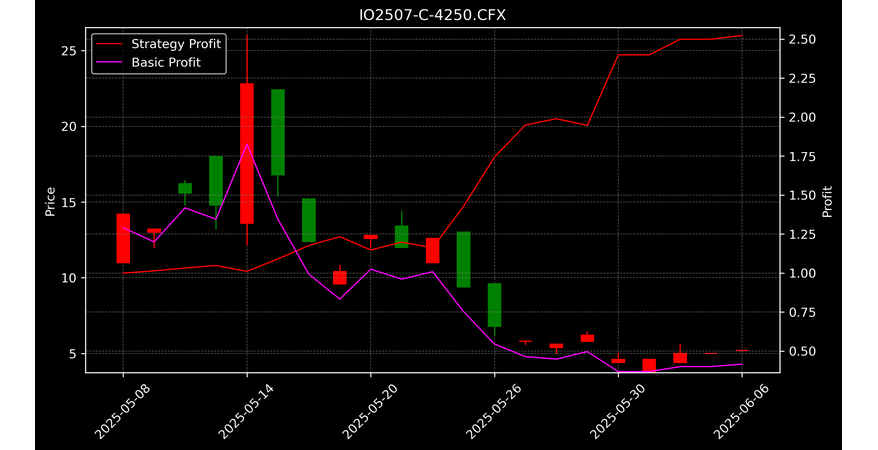Screen dimensions: 878x450
Task: Click the Basic Profit legend label
Action: pyautogui.click(x=166, y=62)
